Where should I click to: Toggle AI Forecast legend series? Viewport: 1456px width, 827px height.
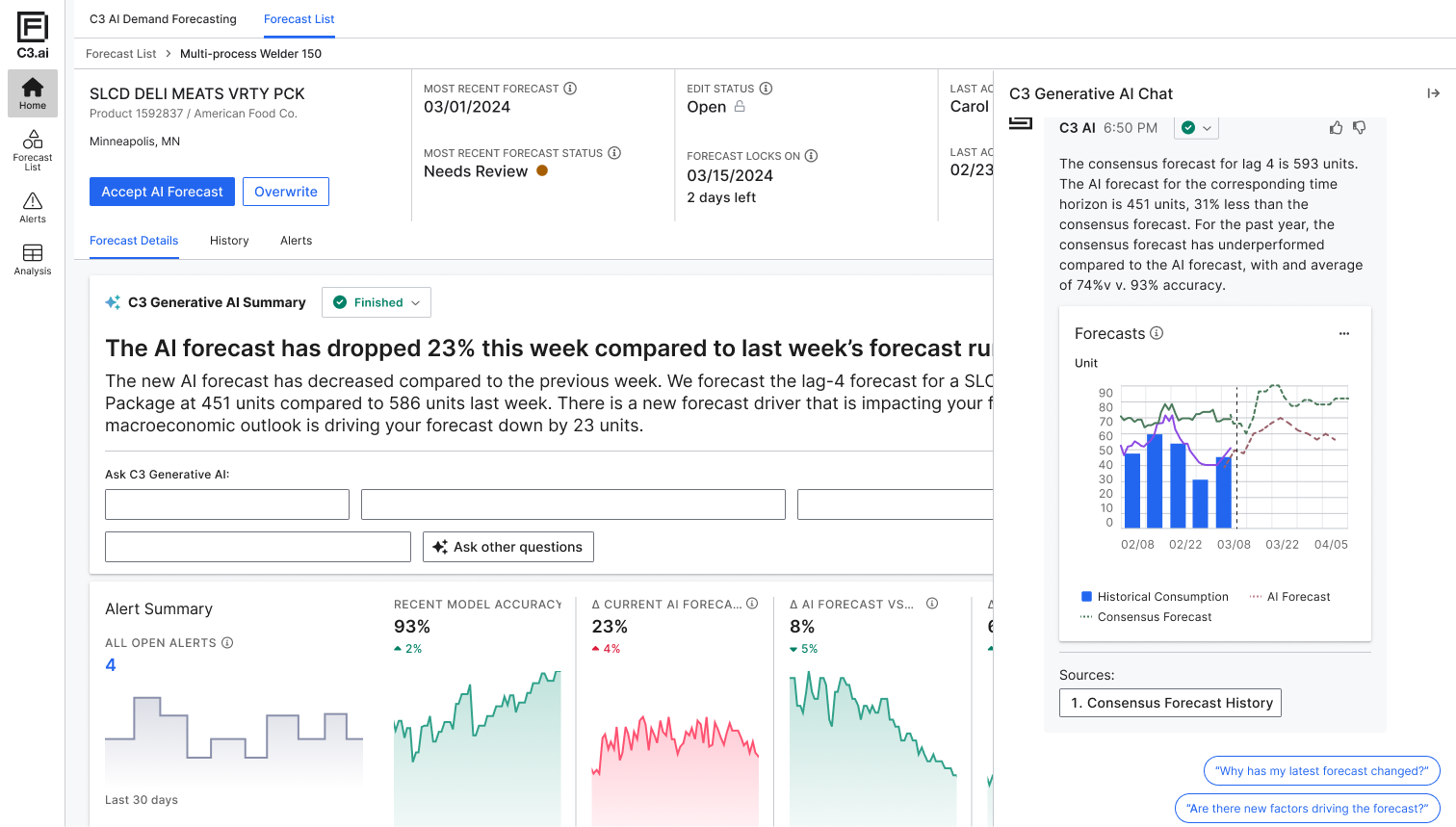point(1289,597)
